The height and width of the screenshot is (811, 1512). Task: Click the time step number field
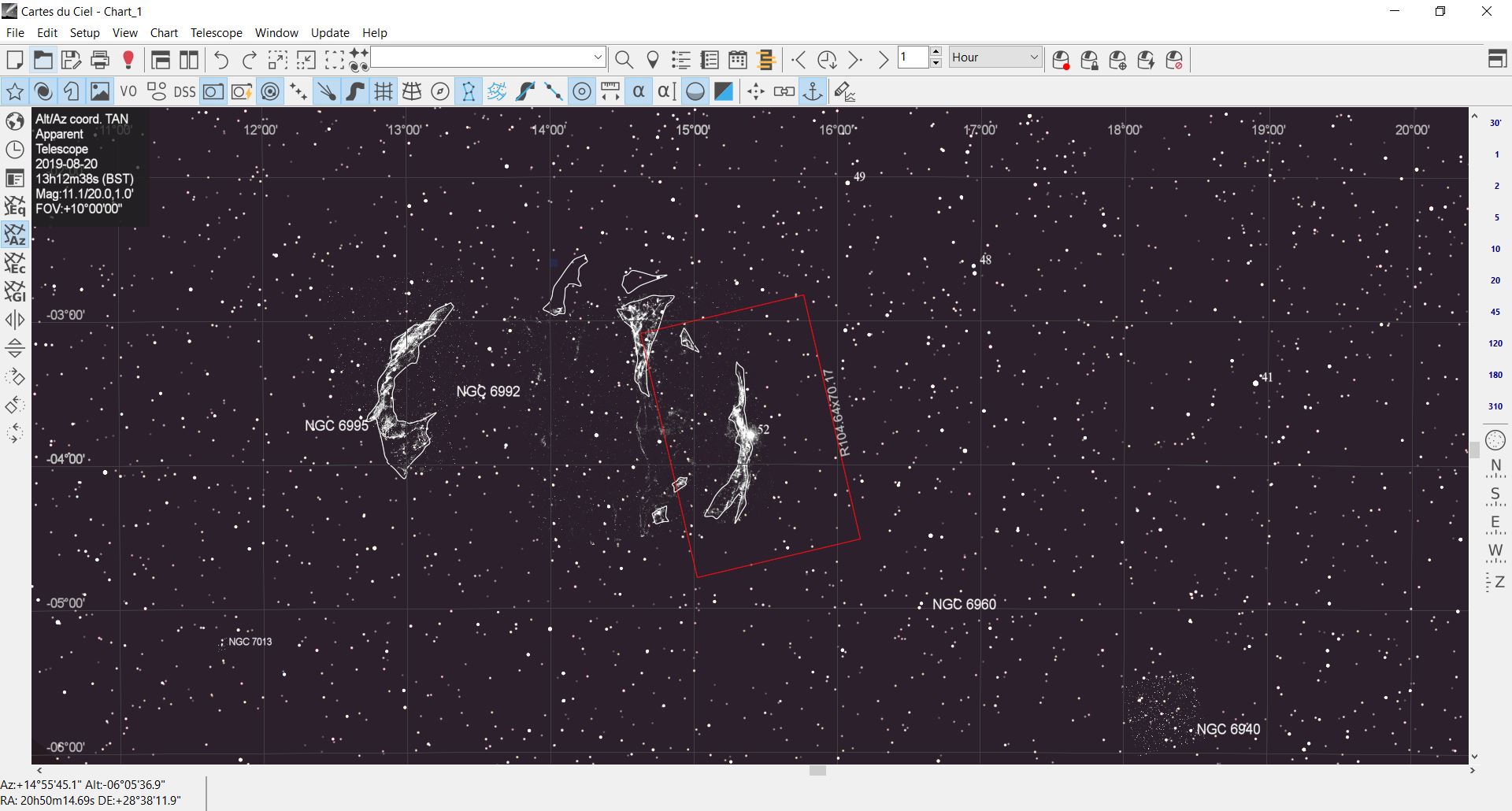[x=913, y=57]
